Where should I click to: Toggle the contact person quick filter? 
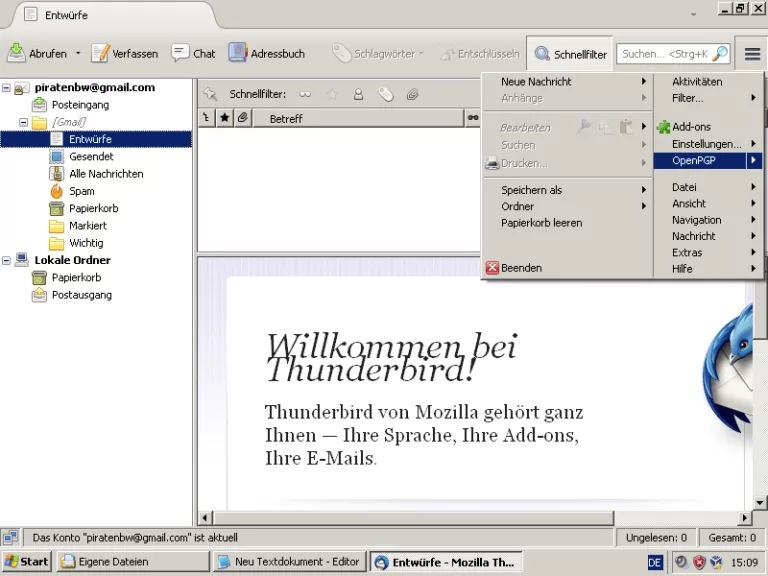pos(359,95)
